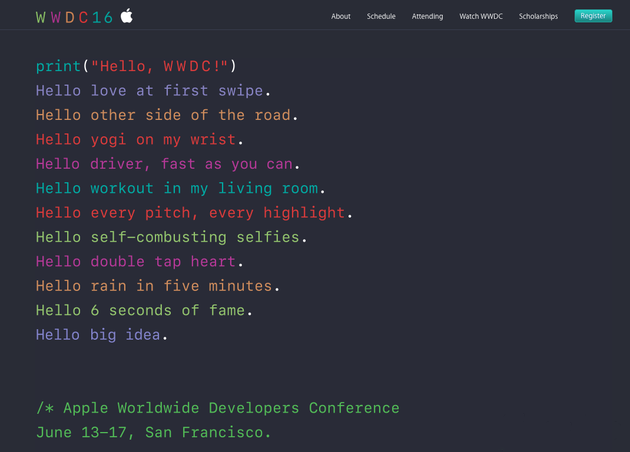Click the WWDC16 colored logo text

pyautogui.click(x=74, y=18)
